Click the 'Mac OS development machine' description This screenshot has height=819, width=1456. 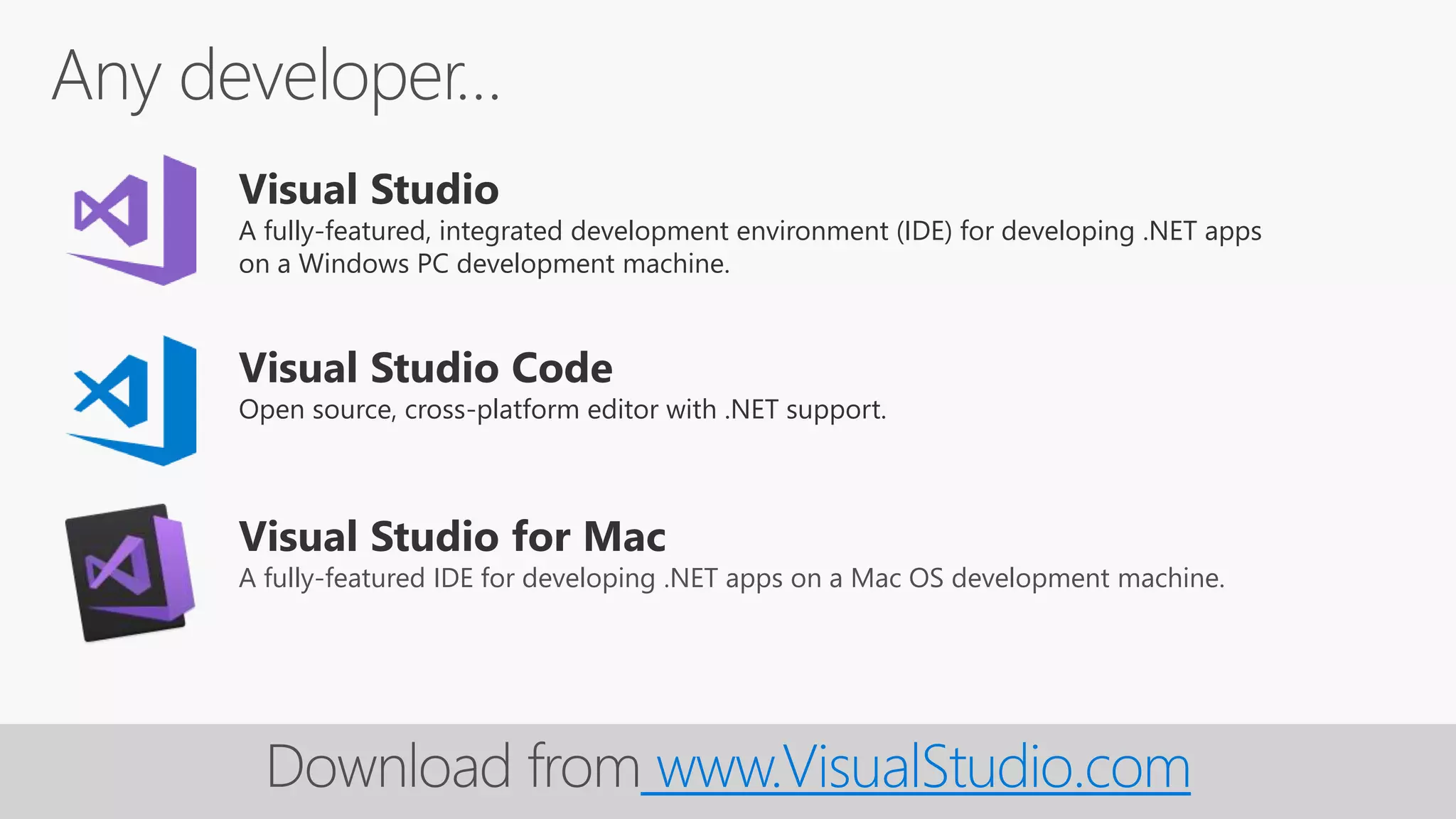(732, 579)
